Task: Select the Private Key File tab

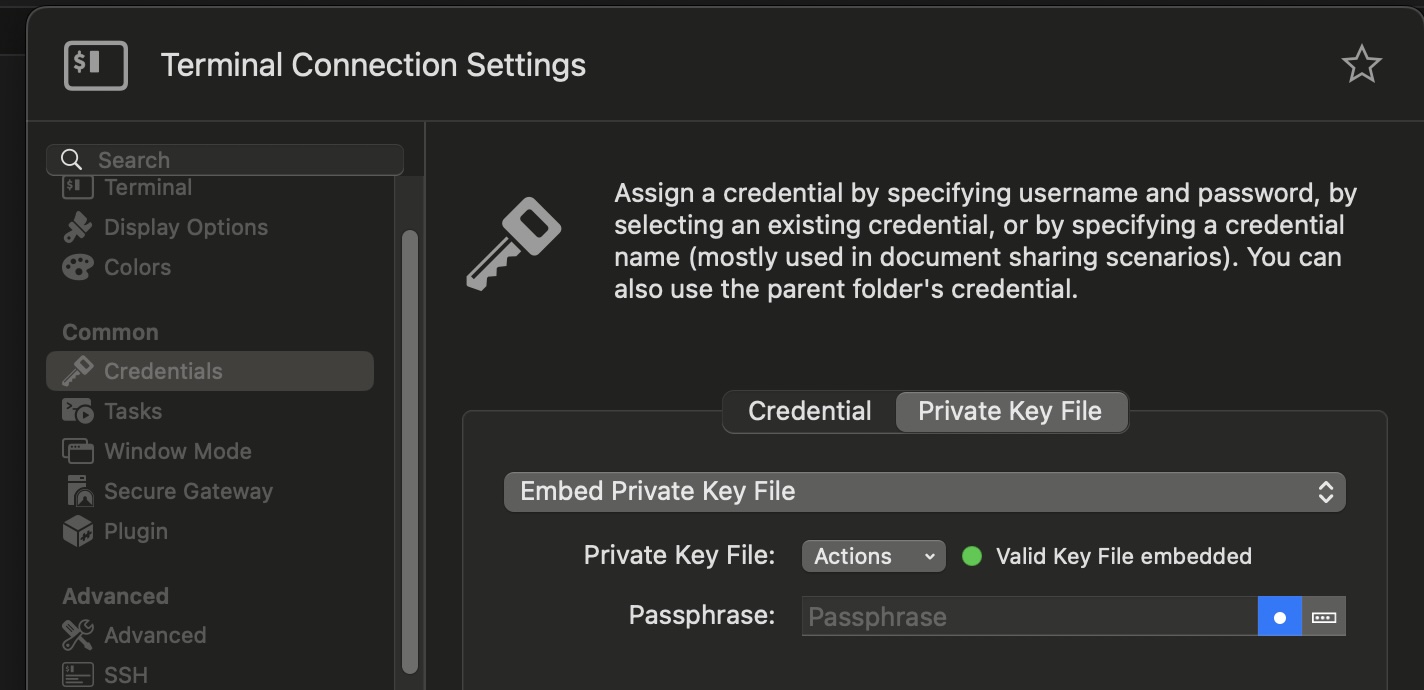Action: pyautogui.click(x=1010, y=411)
